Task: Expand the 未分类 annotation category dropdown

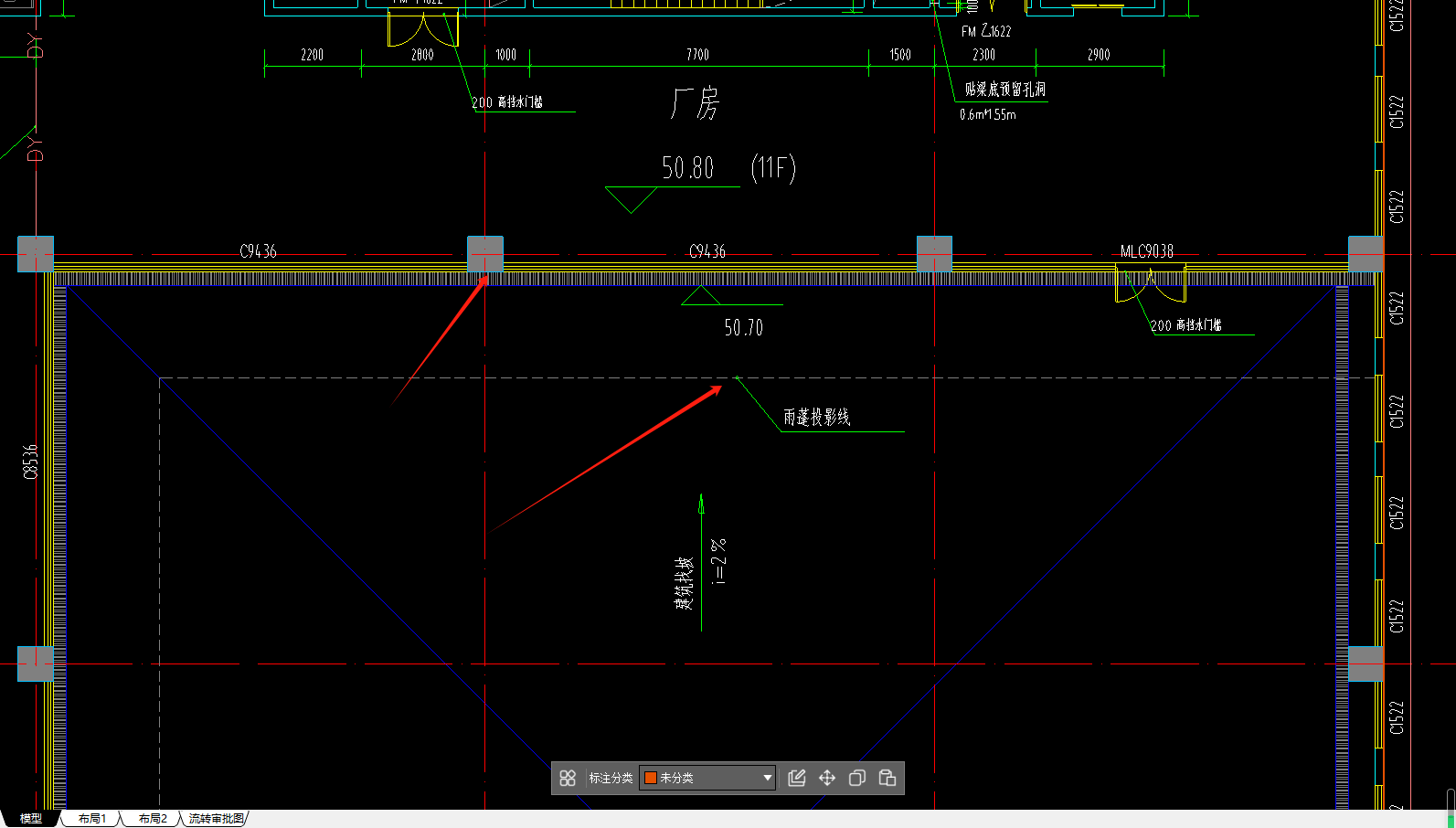Action: [707, 778]
